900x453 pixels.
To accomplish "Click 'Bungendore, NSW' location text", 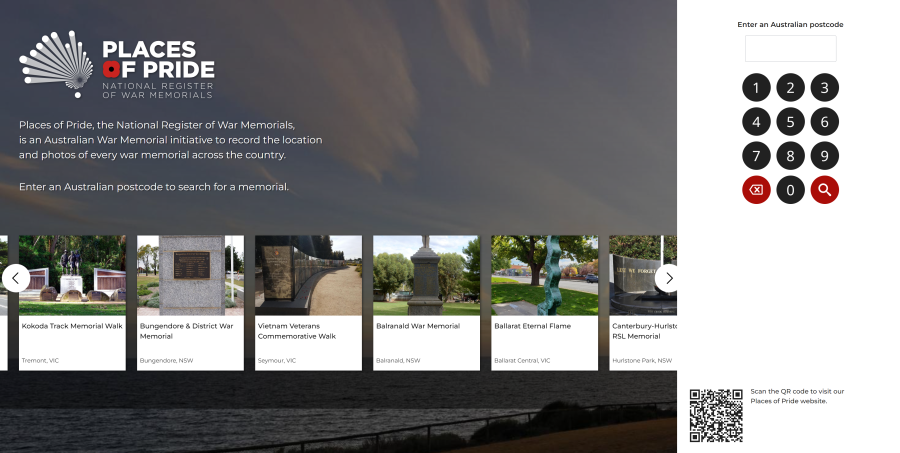I will click(x=166, y=361).
